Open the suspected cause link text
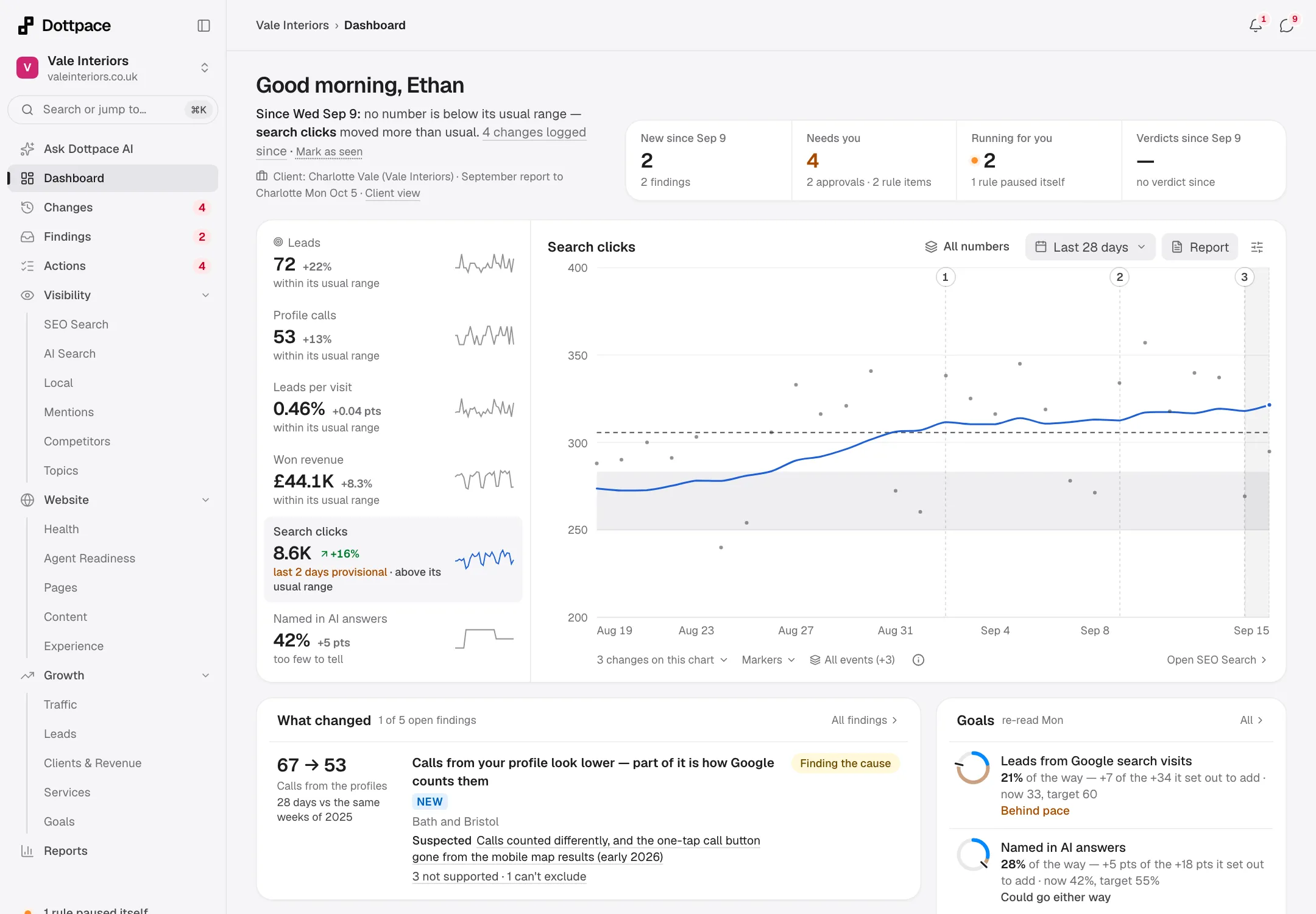The width and height of the screenshot is (1316, 914). [586, 849]
